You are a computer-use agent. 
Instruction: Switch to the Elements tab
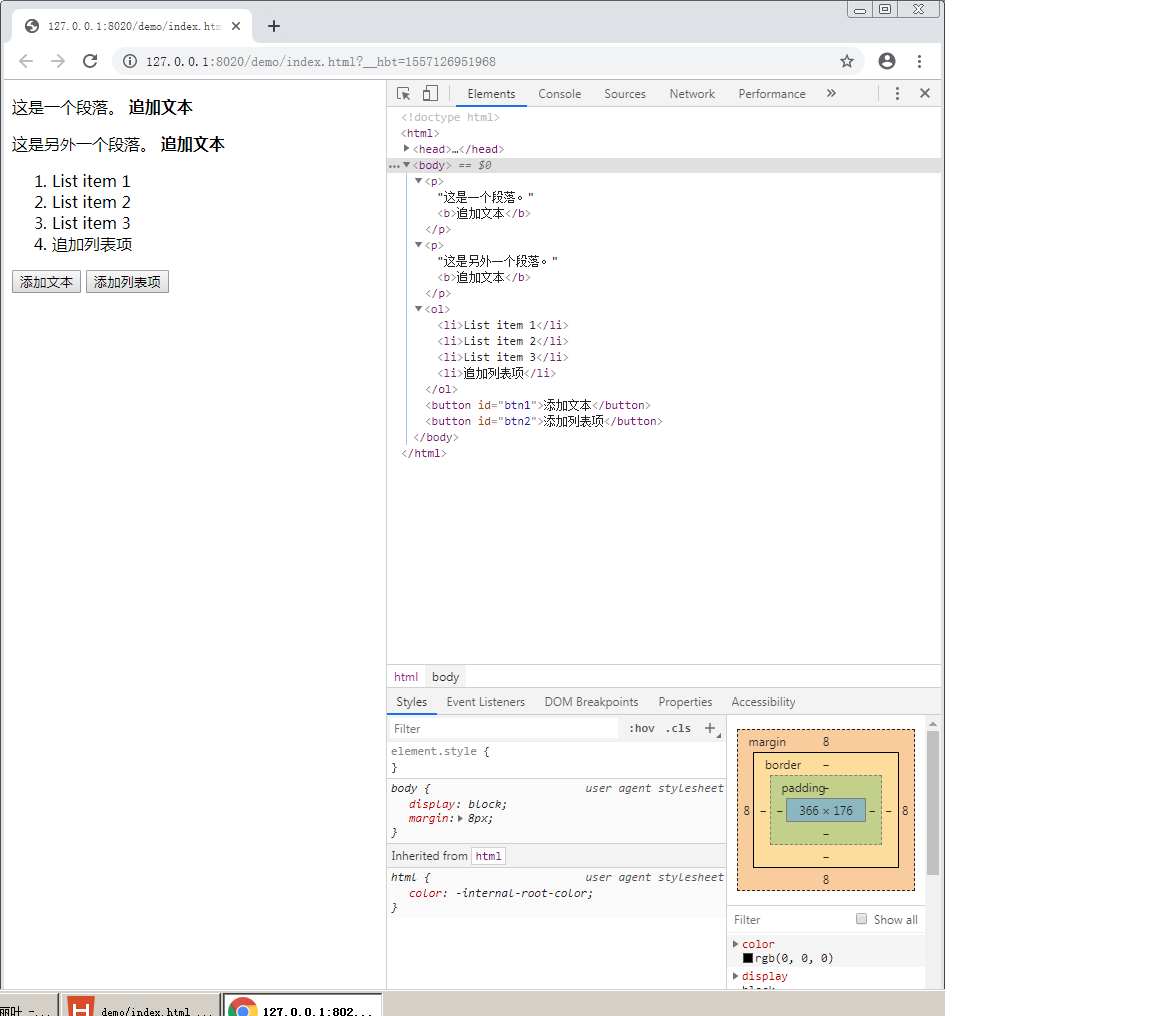coord(491,94)
